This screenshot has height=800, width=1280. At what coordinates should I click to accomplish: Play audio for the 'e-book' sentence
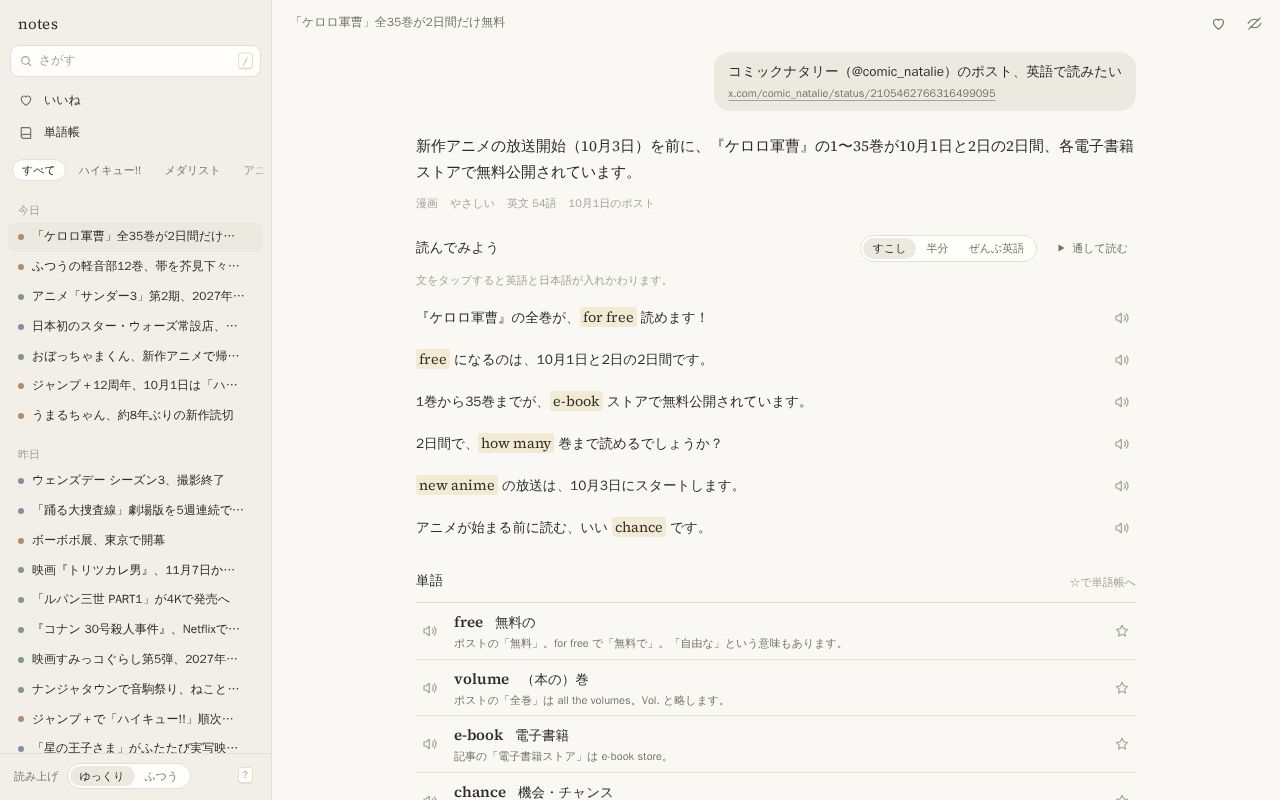(x=1122, y=402)
